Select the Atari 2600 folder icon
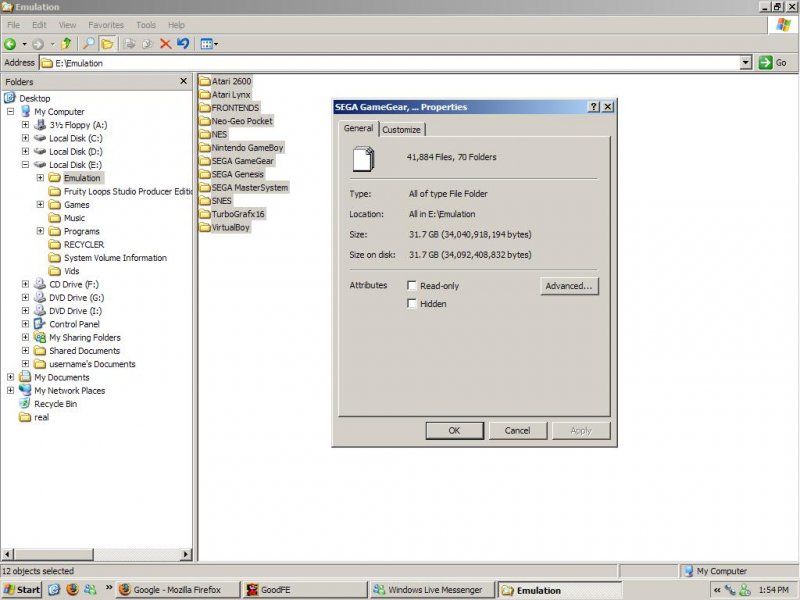This screenshot has height=600, width=800. [x=205, y=81]
